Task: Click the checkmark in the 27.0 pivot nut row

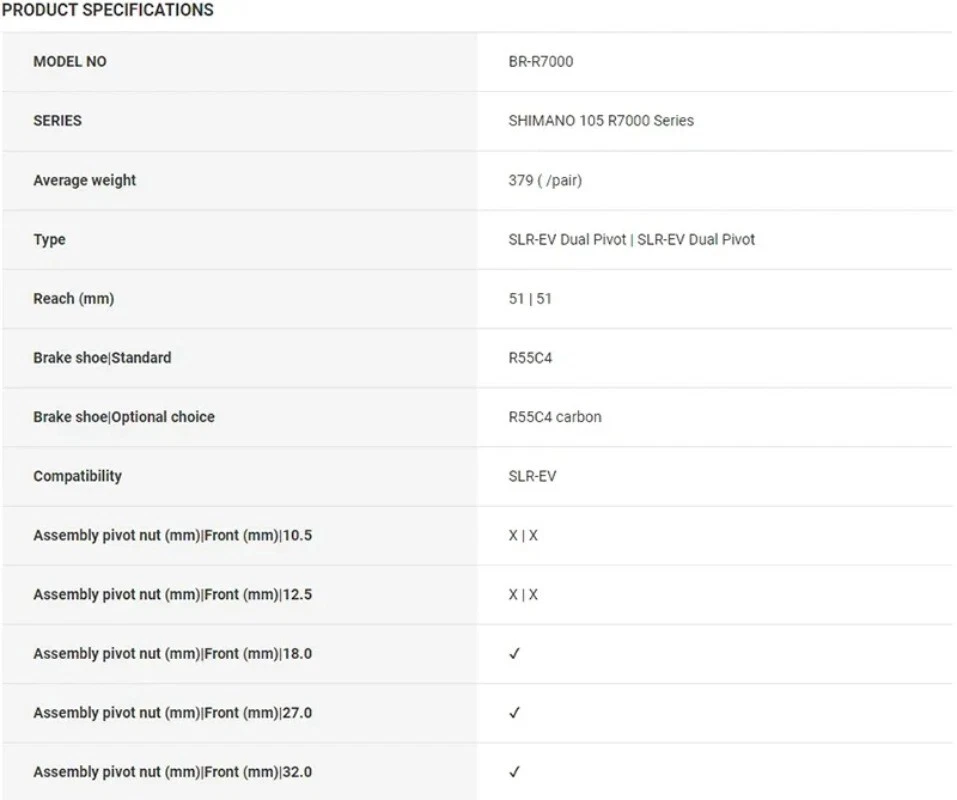Action: point(515,713)
